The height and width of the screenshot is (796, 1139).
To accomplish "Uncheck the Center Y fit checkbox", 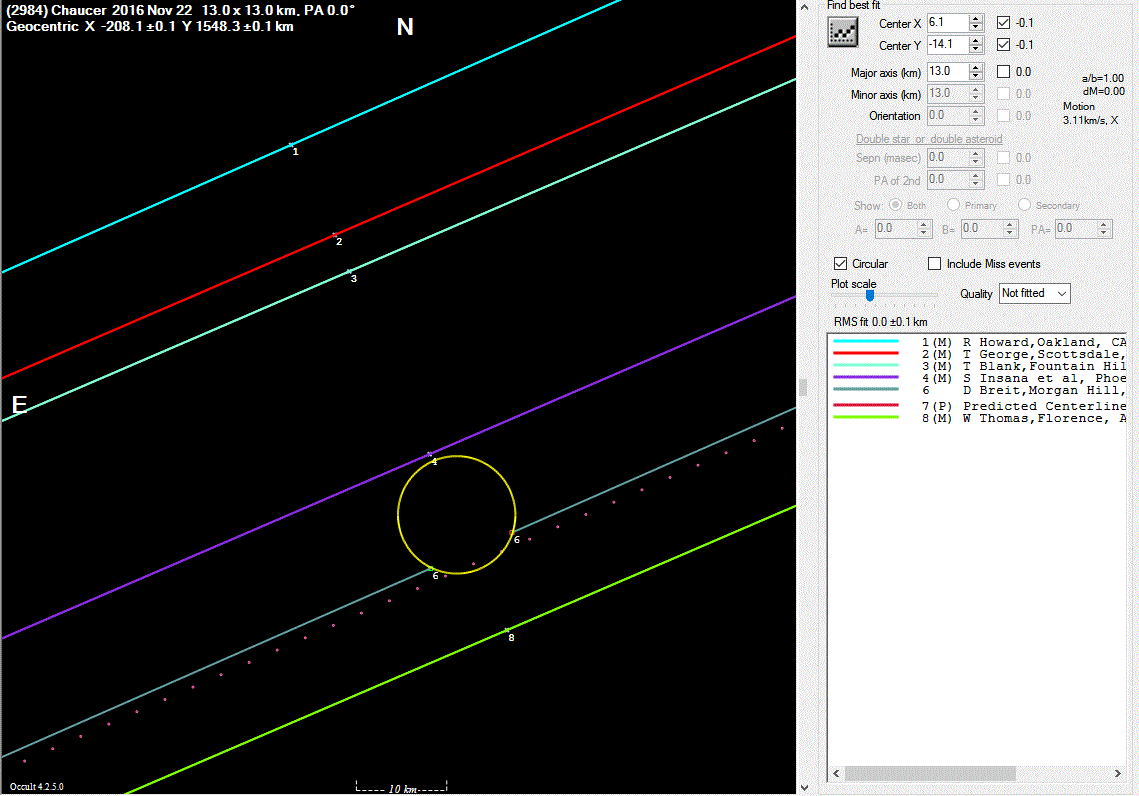I will [1003, 44].
